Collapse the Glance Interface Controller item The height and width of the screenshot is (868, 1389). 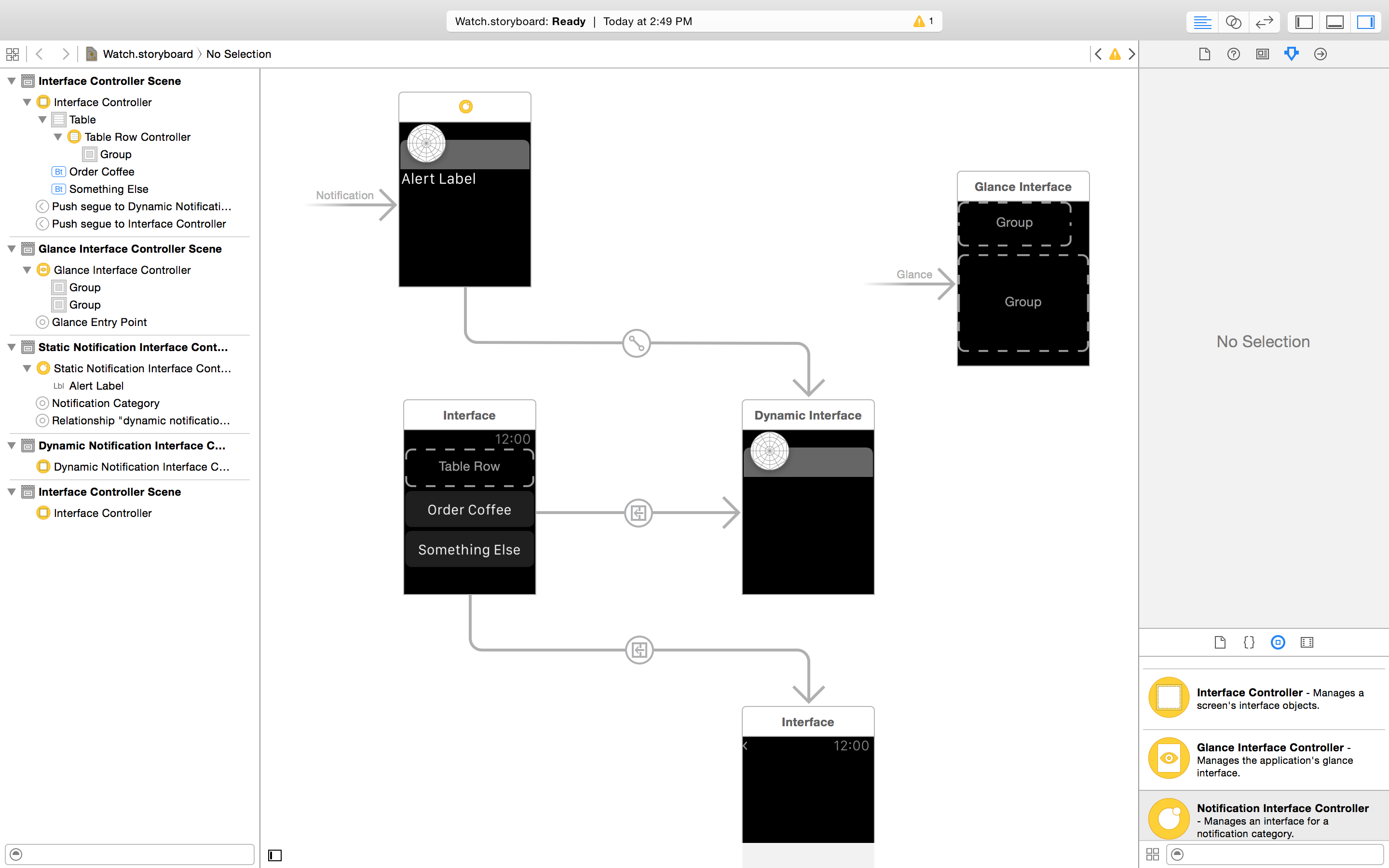(27, 270)
